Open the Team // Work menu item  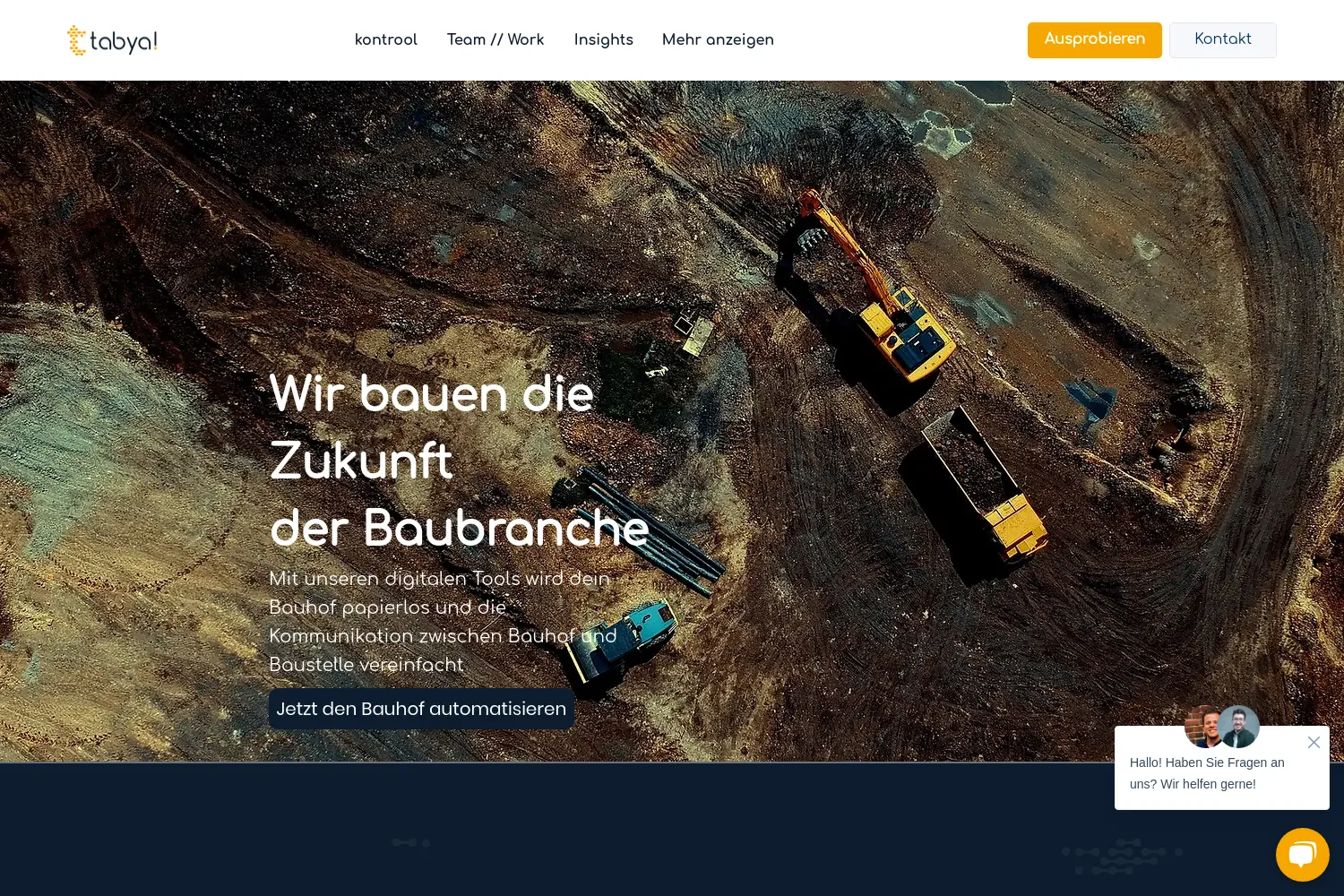click(495, 39)
